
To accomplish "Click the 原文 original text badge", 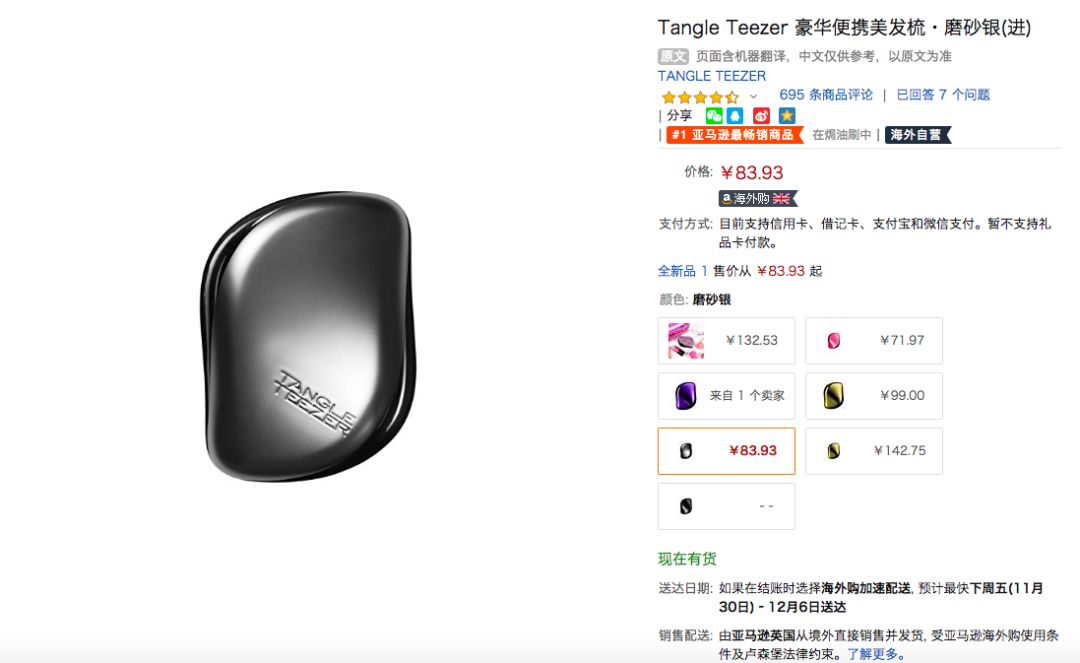I will [x=673, y=56].
